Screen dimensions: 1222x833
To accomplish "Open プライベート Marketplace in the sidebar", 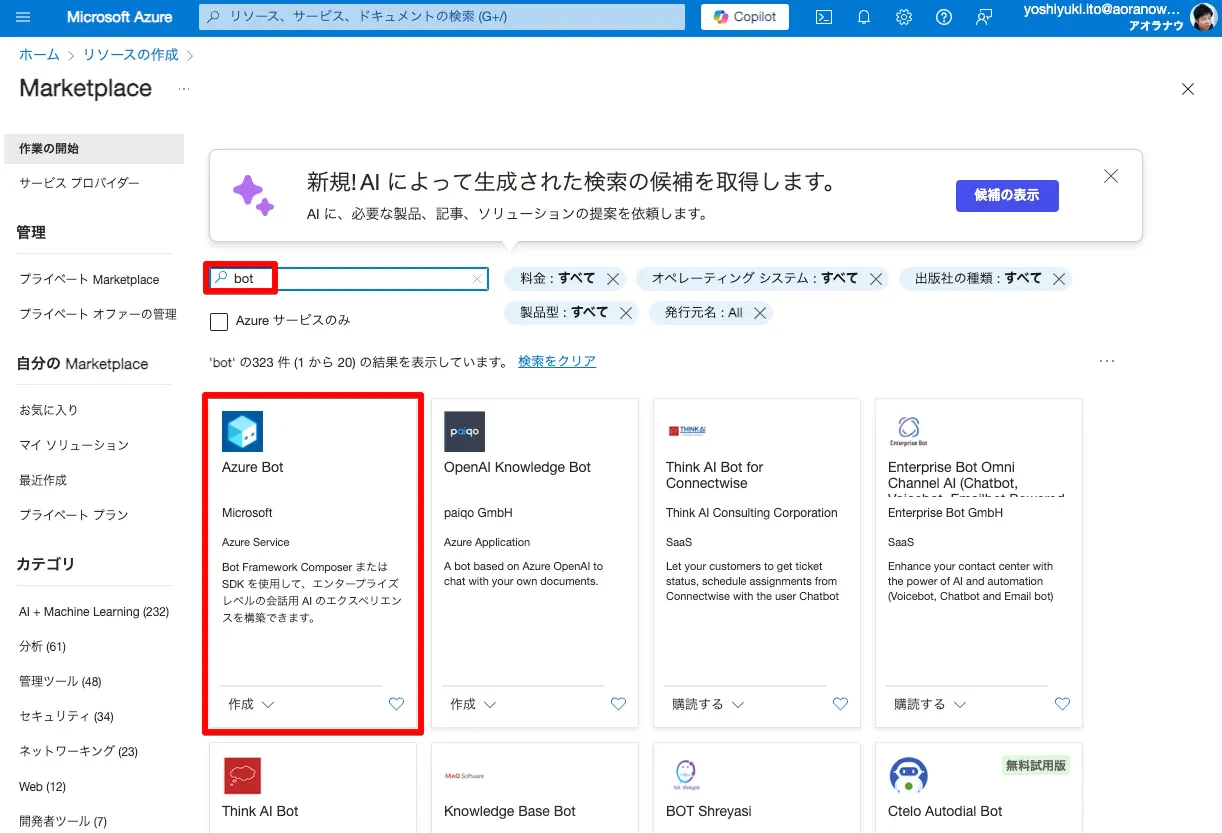I will pos(89,280).
